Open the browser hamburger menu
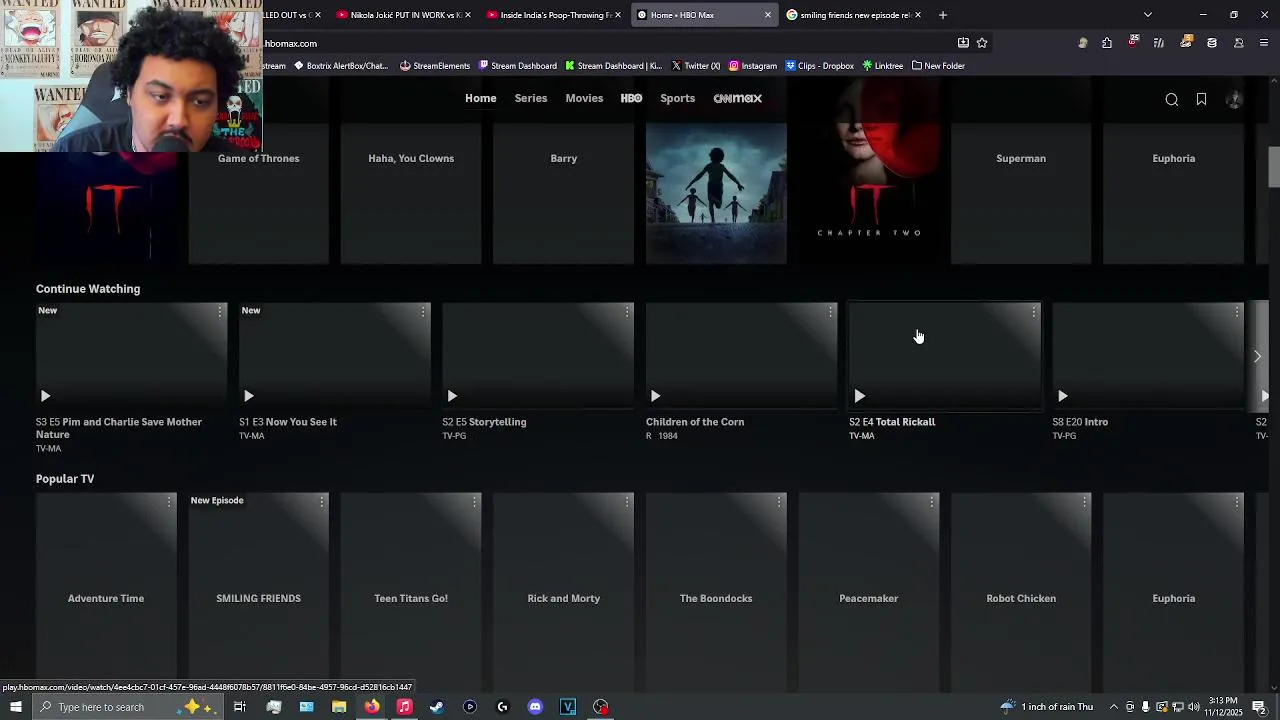 tap(1264, 43)
